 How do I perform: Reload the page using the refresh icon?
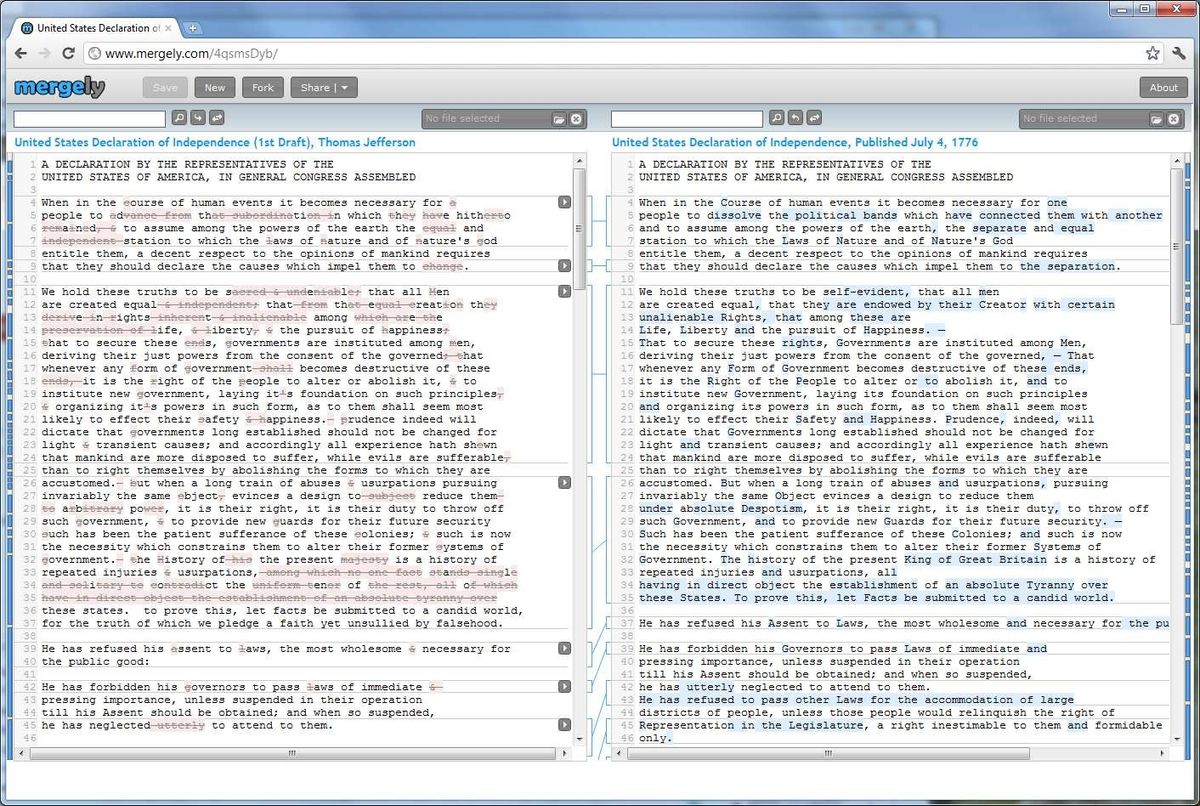pos(68,54)
